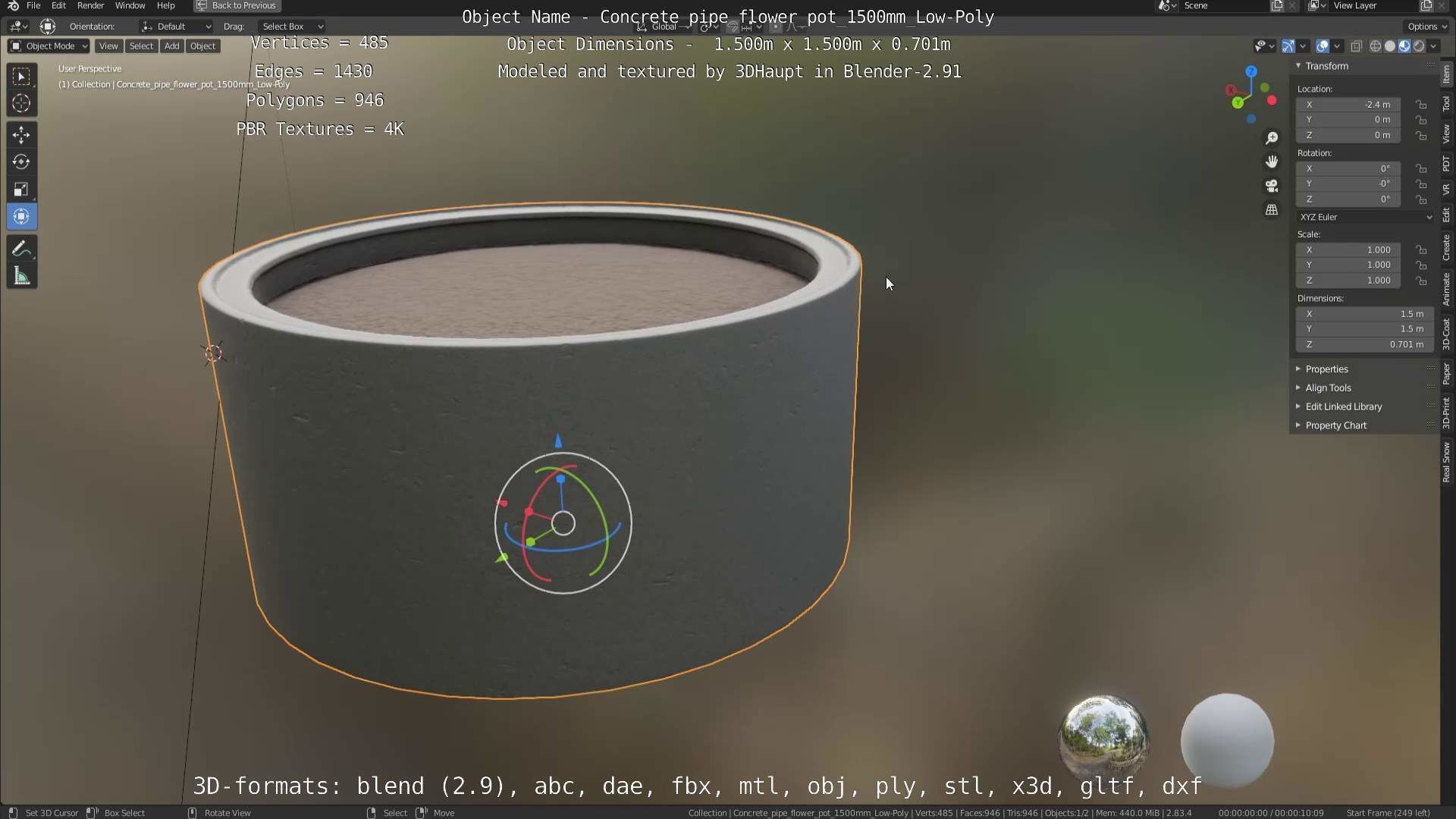This screenshot has width=1456, height=819.
Task: Switch perspective/orthographic grid icon
Action: (1272, 210)
